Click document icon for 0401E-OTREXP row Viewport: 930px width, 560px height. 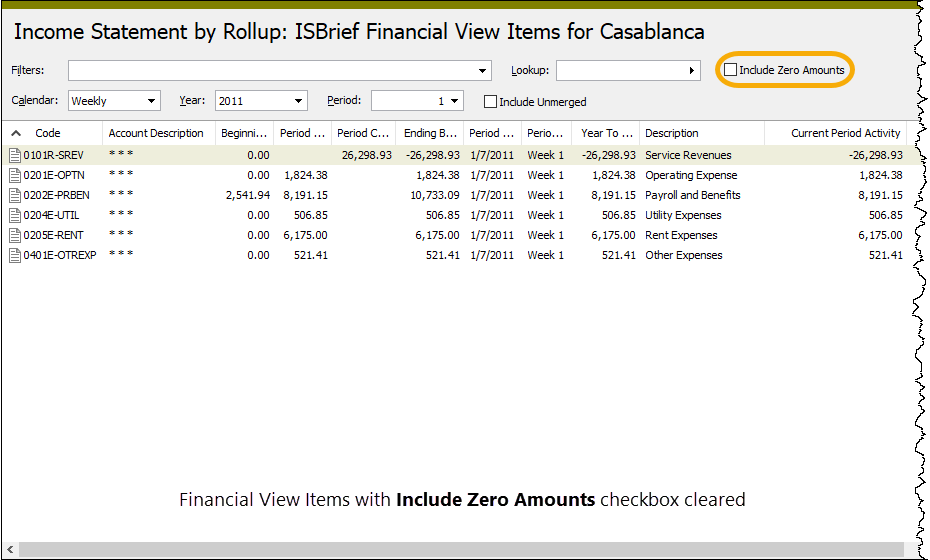15,255
